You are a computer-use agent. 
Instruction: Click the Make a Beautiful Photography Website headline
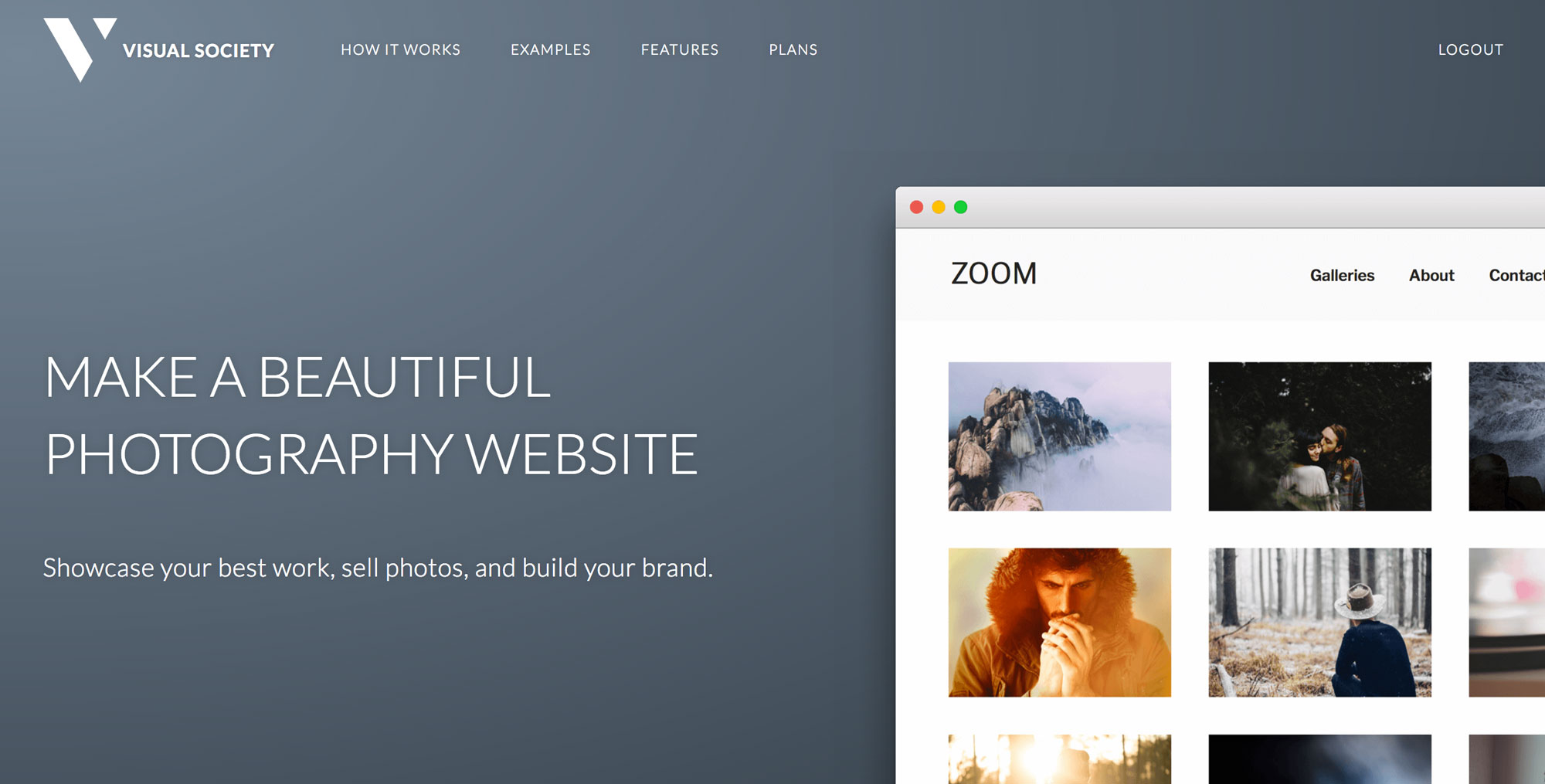coord(371,416)
